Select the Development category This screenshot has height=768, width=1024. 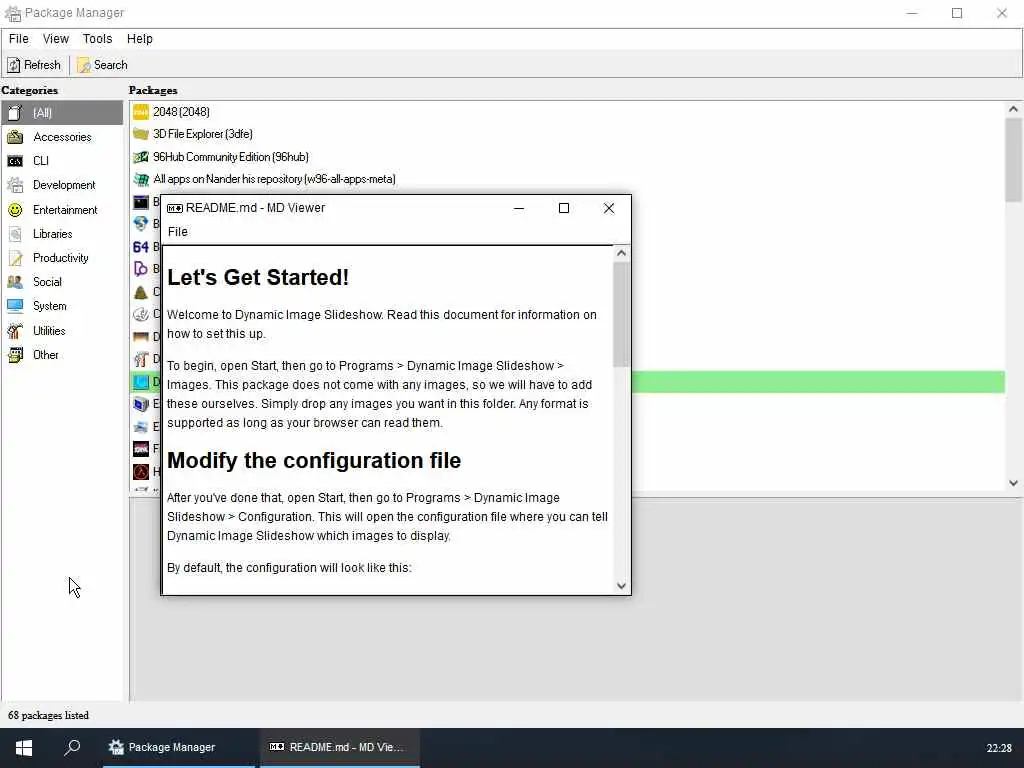click(62, 185)
